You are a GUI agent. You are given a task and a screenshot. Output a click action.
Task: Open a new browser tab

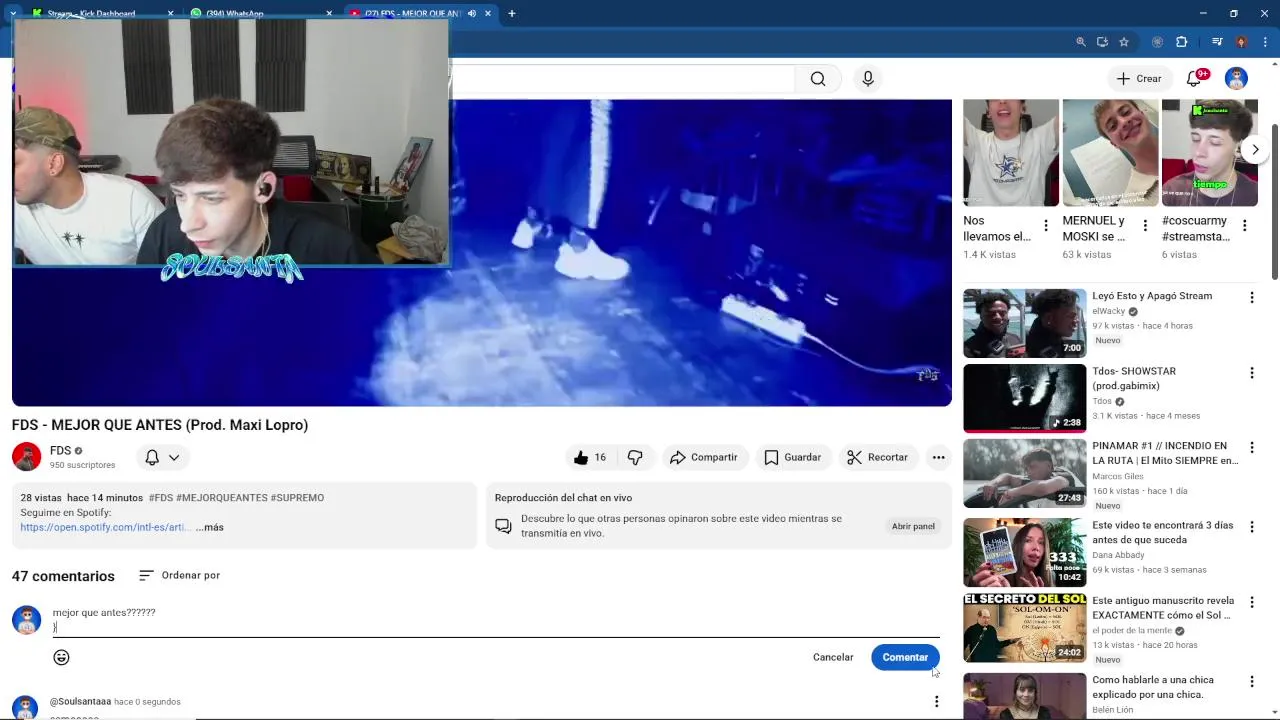[x=511, y=14]
